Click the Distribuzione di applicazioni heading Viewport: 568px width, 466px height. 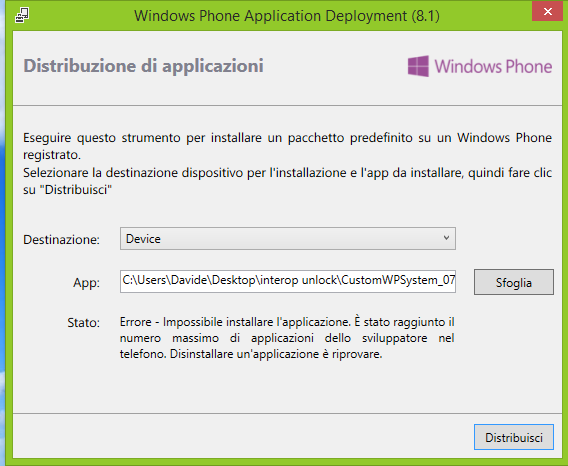pos(143,66)
